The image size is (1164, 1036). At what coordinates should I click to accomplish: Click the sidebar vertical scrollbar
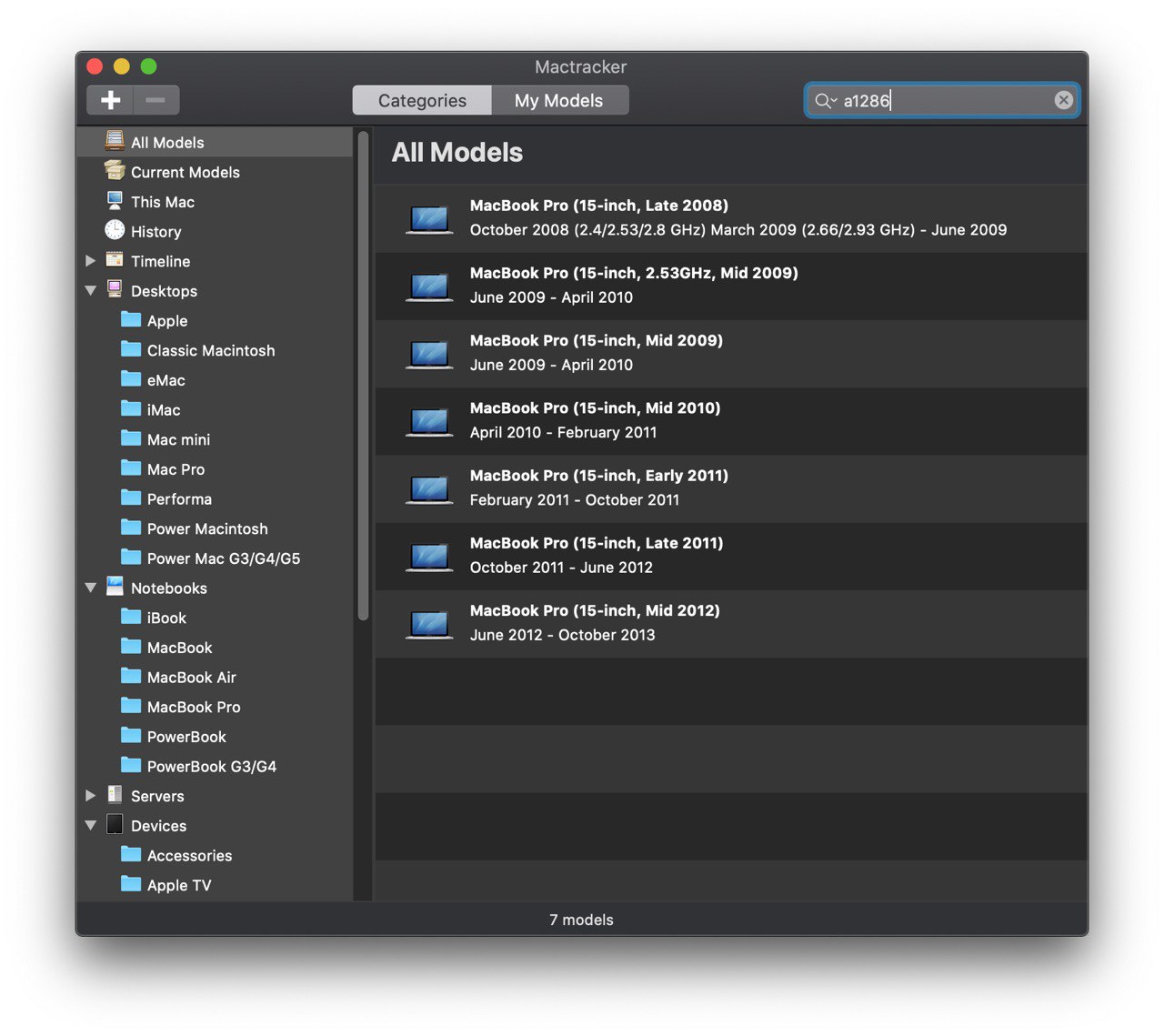click(363, 376)
